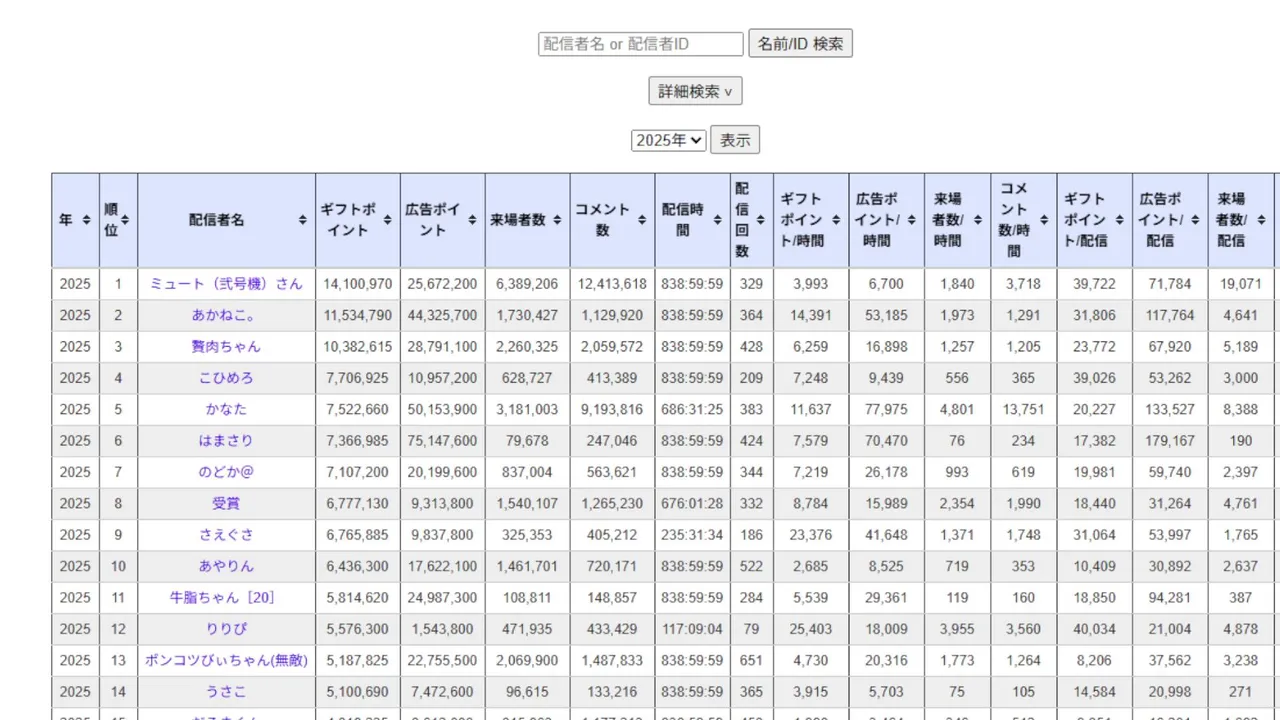Open streamer link のどか@
This screenshot has width=1280, height=720.
(226, 472)
